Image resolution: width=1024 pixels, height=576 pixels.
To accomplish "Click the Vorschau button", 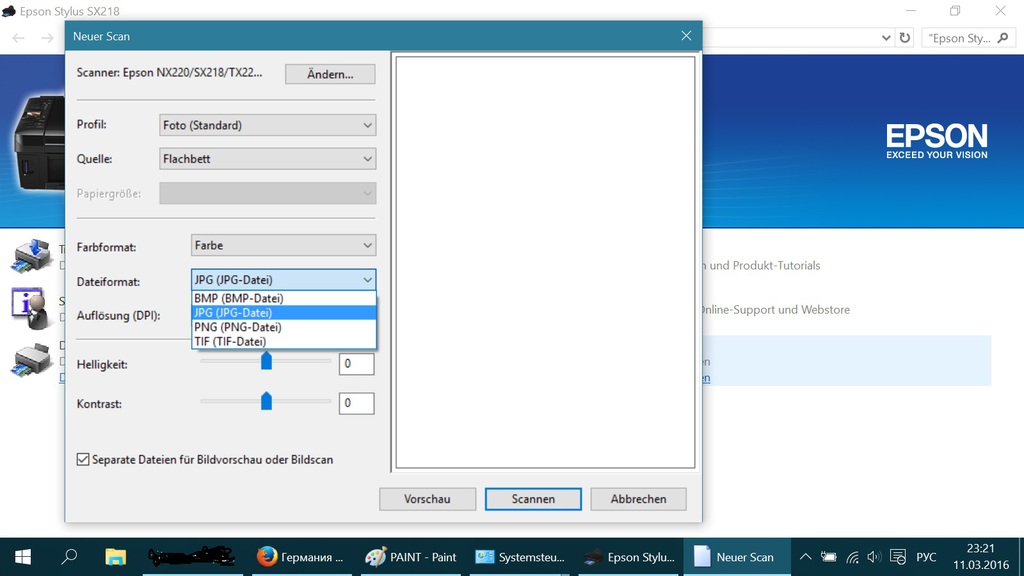I will [x=427, y=499].
